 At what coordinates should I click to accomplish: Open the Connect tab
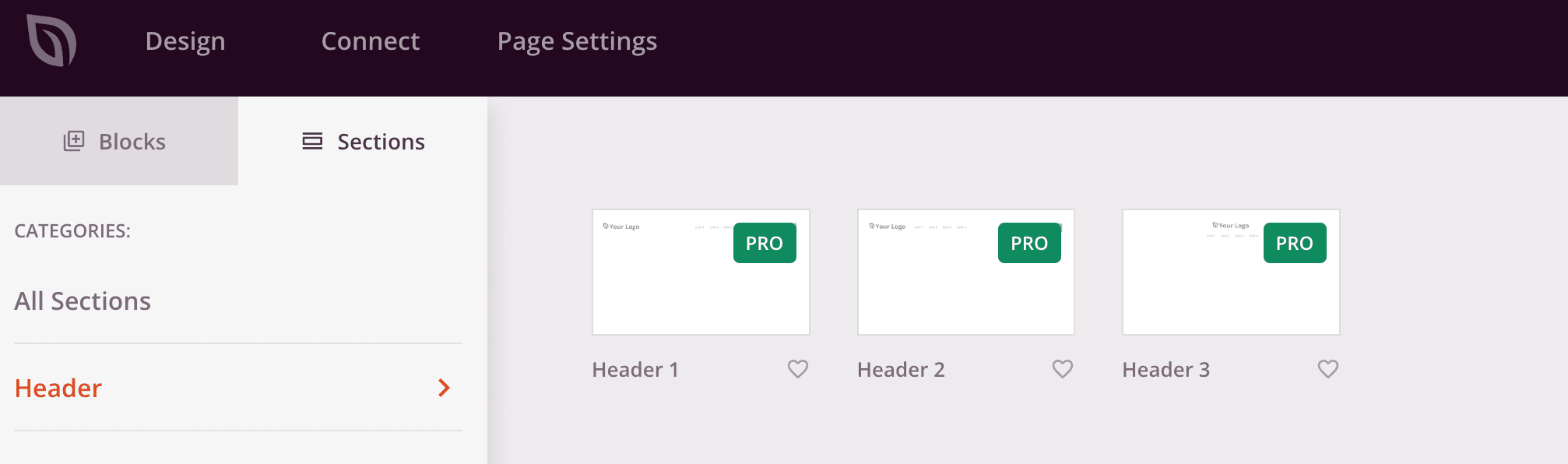pos(371,40)
